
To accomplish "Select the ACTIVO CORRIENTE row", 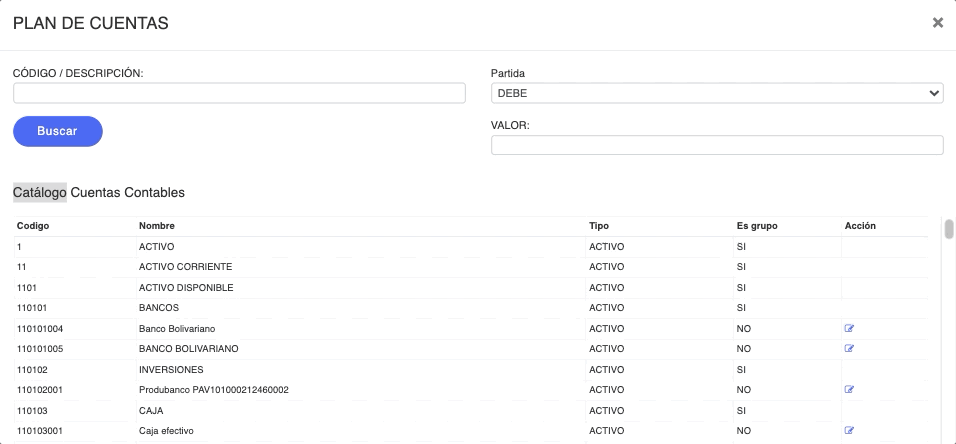I will [185, 267].
